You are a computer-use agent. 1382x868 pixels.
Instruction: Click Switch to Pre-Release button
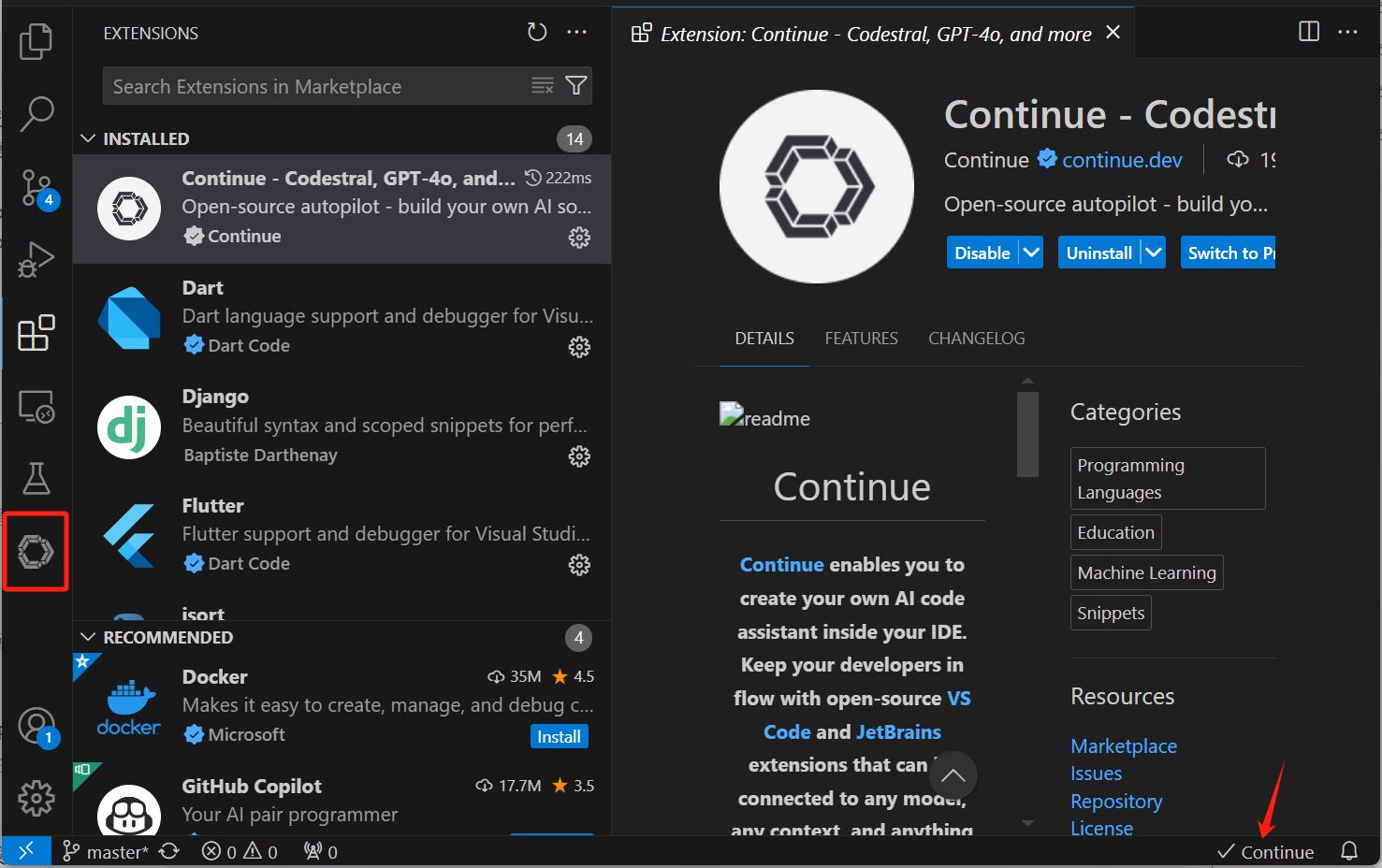point(1229,253)
